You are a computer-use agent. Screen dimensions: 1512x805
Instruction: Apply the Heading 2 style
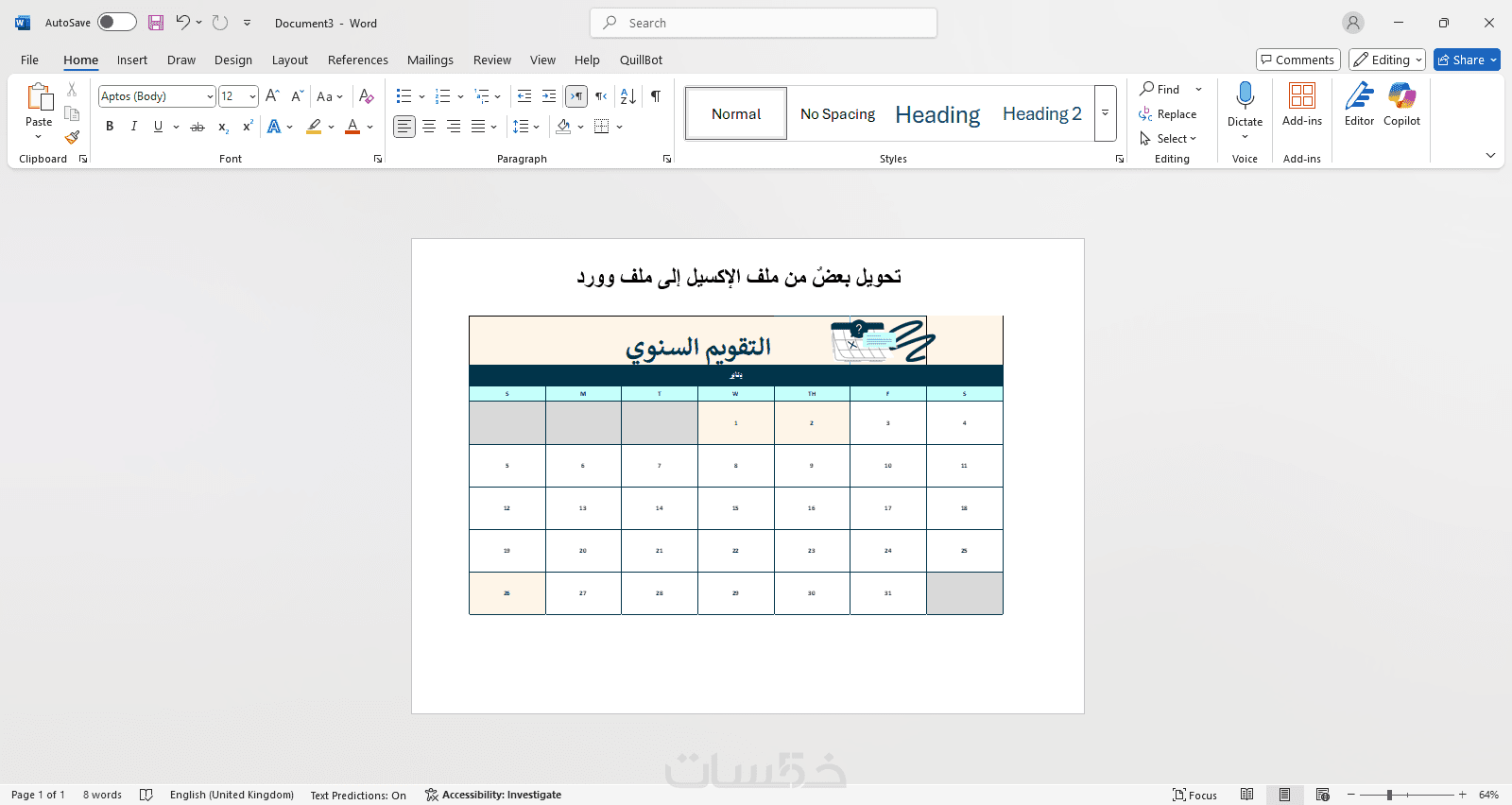click(1042, 113)
